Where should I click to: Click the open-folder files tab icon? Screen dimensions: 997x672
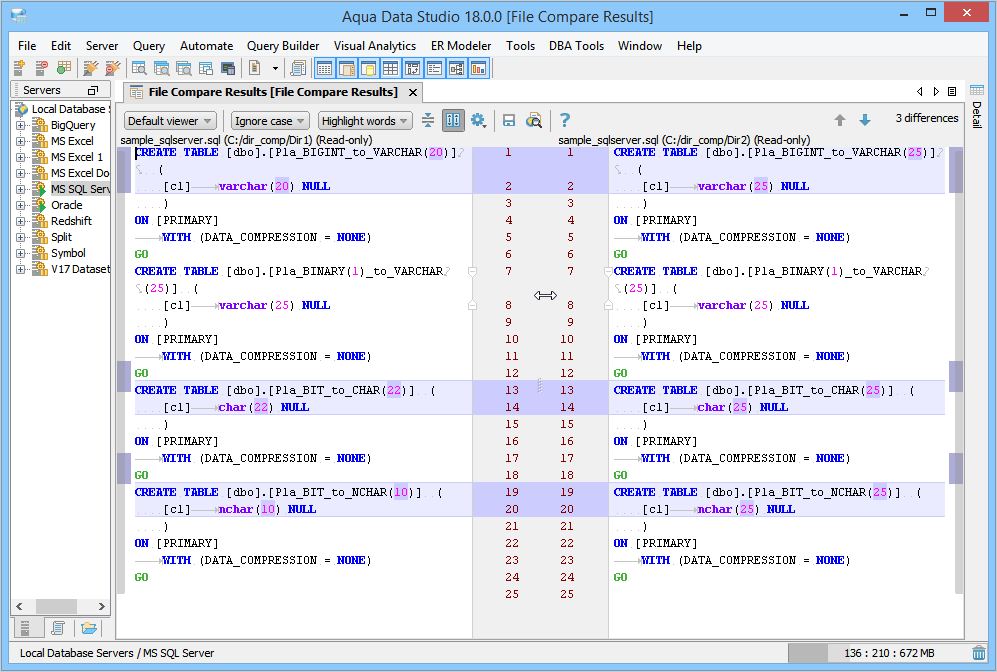tap(89, 628)
